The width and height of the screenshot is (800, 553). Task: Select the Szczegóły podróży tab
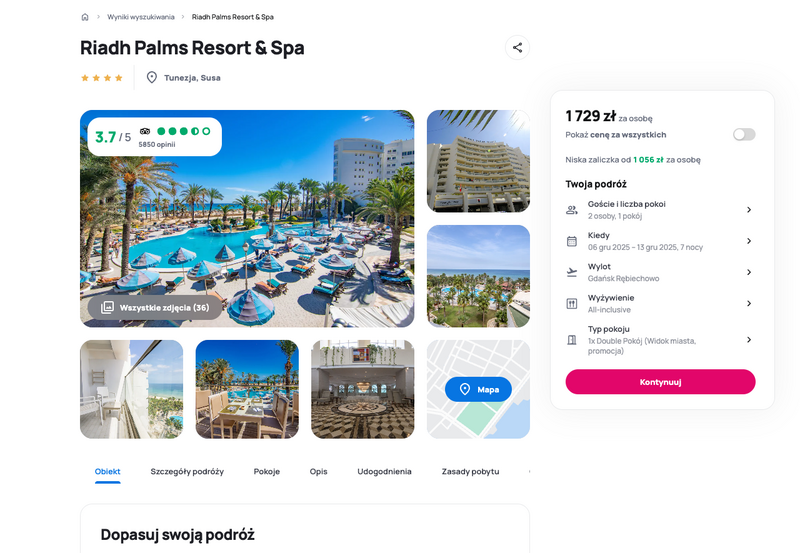click(x=187, y=471)
